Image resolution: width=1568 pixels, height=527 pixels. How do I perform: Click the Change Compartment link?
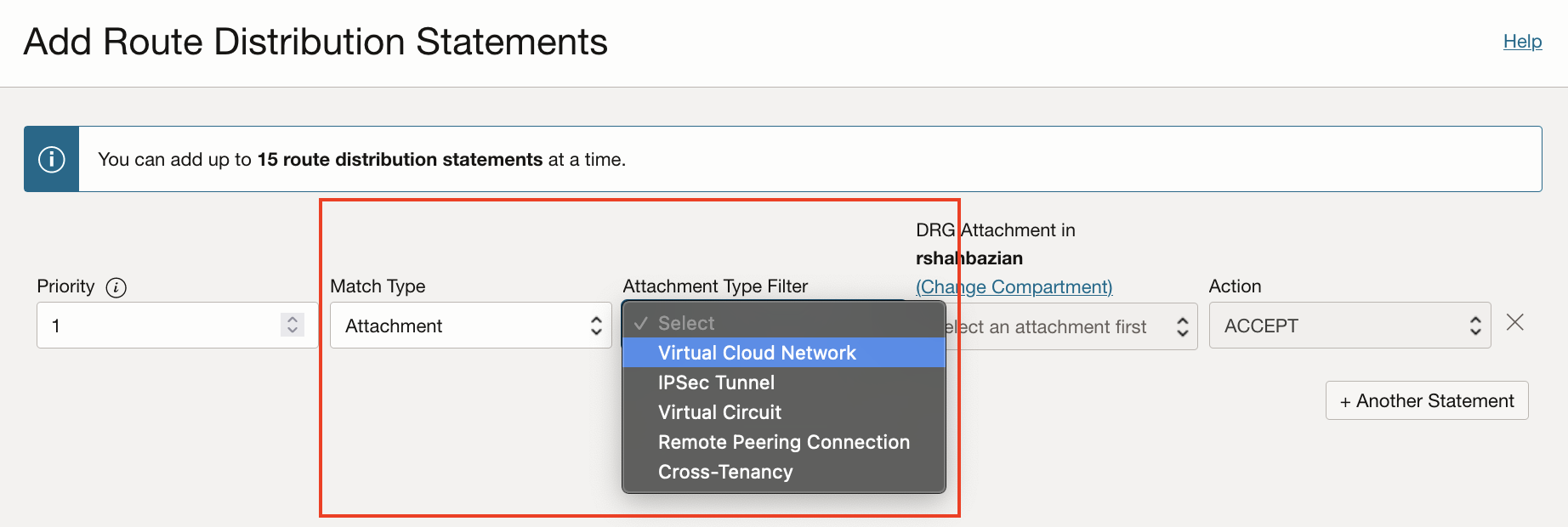coord(1014,286)
